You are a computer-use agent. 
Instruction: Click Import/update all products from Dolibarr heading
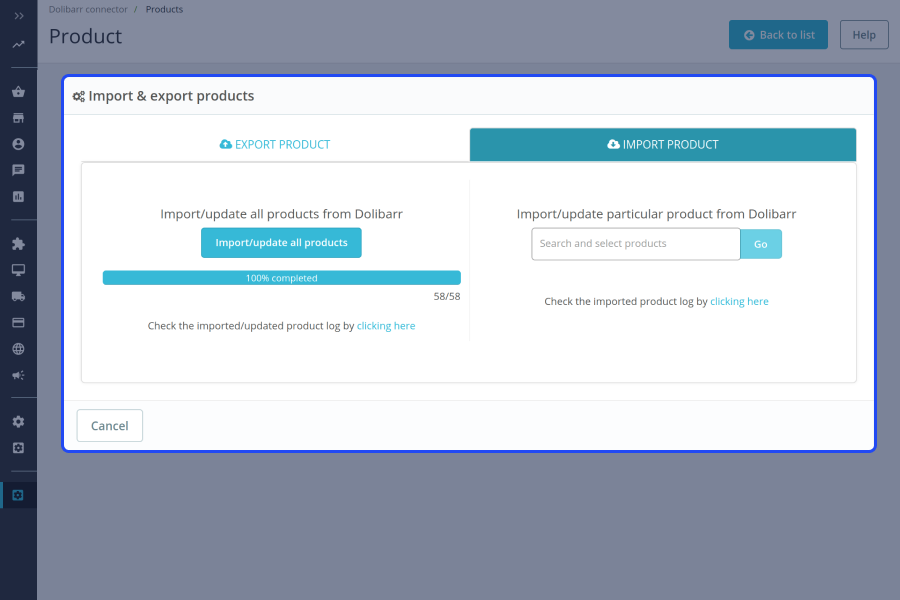click(281, 214)
